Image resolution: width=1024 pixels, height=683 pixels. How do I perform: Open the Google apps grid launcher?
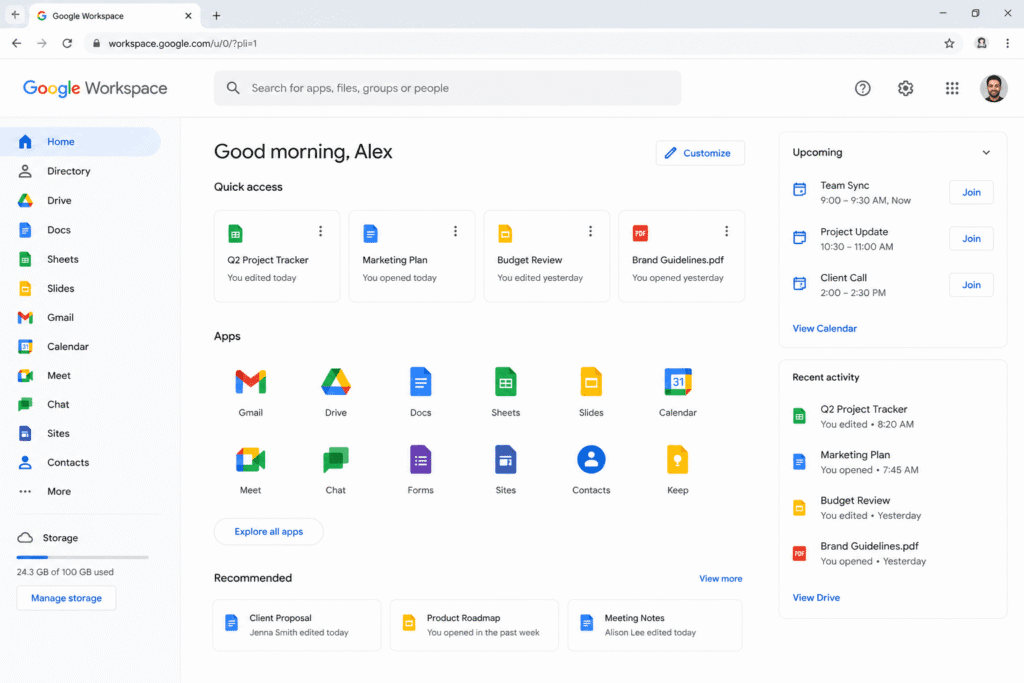point(952,88)
